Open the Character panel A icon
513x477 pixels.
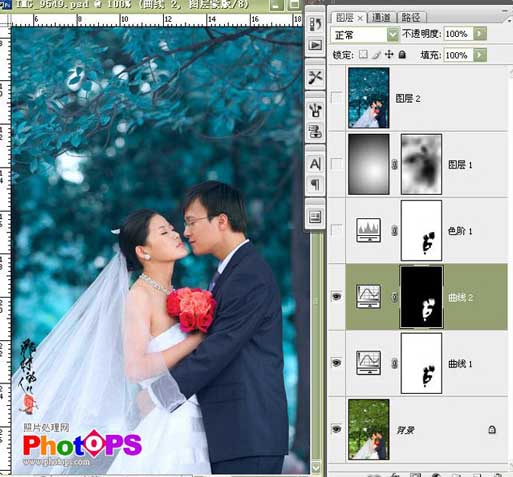(315, 164)
